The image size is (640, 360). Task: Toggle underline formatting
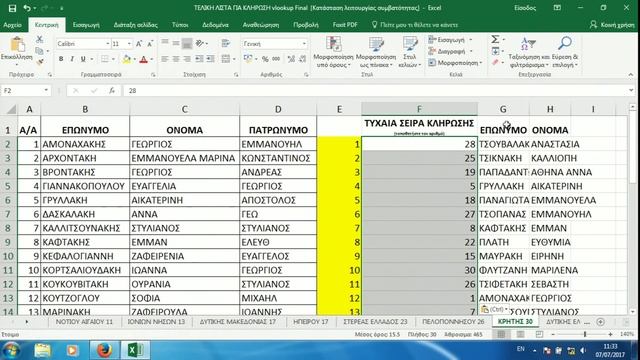point(83,60)
